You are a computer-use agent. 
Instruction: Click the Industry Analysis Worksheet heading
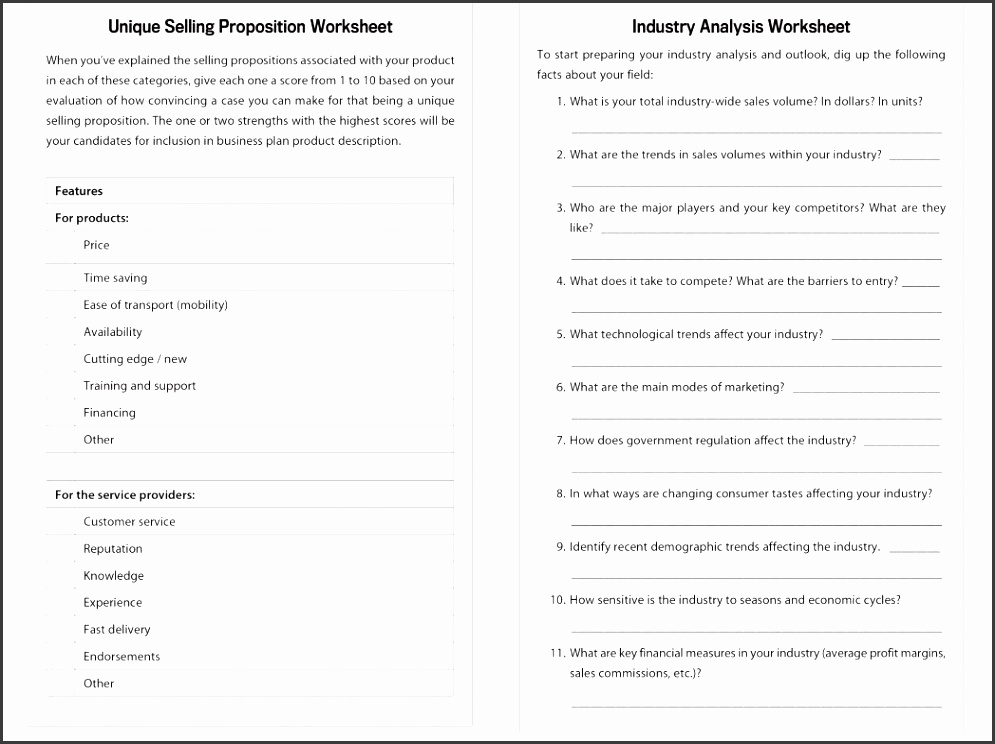[741, 27]
